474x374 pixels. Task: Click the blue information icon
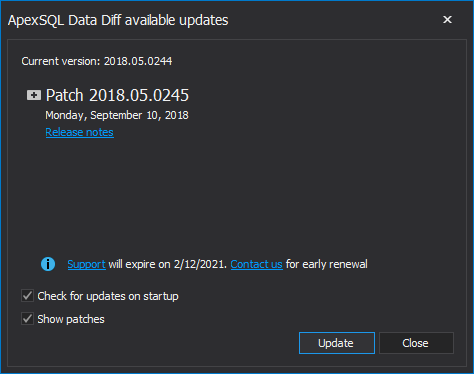tap(48, 264)
